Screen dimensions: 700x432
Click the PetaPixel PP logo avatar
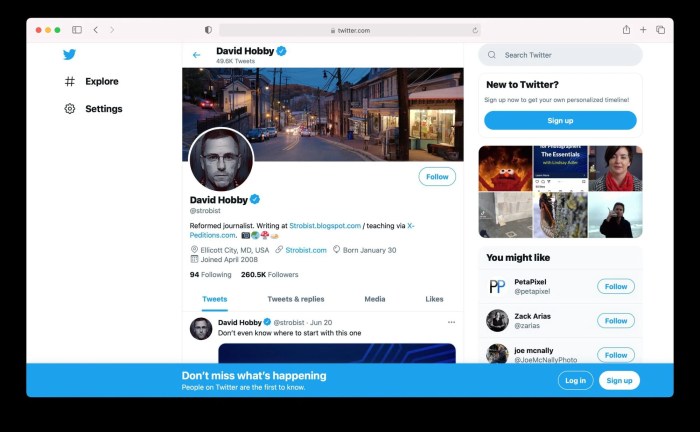pos(497,287)
